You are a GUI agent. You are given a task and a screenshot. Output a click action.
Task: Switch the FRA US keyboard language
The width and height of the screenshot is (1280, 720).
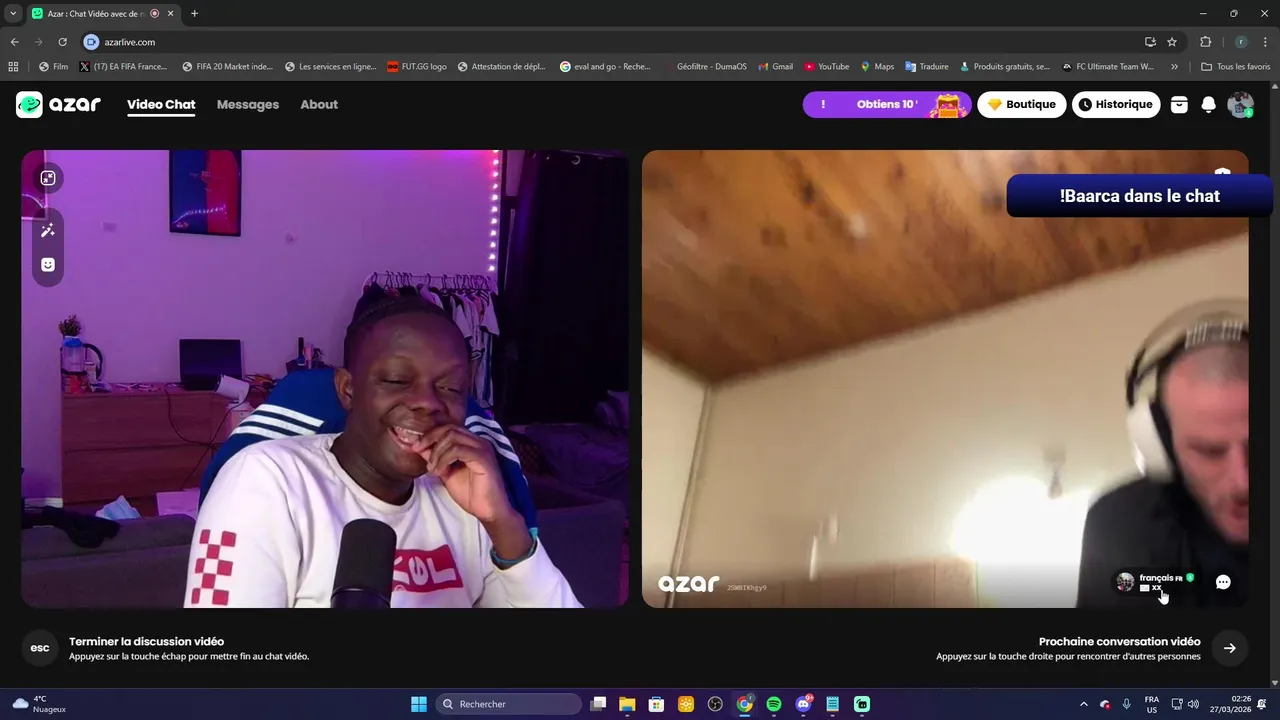(1151, 704)
